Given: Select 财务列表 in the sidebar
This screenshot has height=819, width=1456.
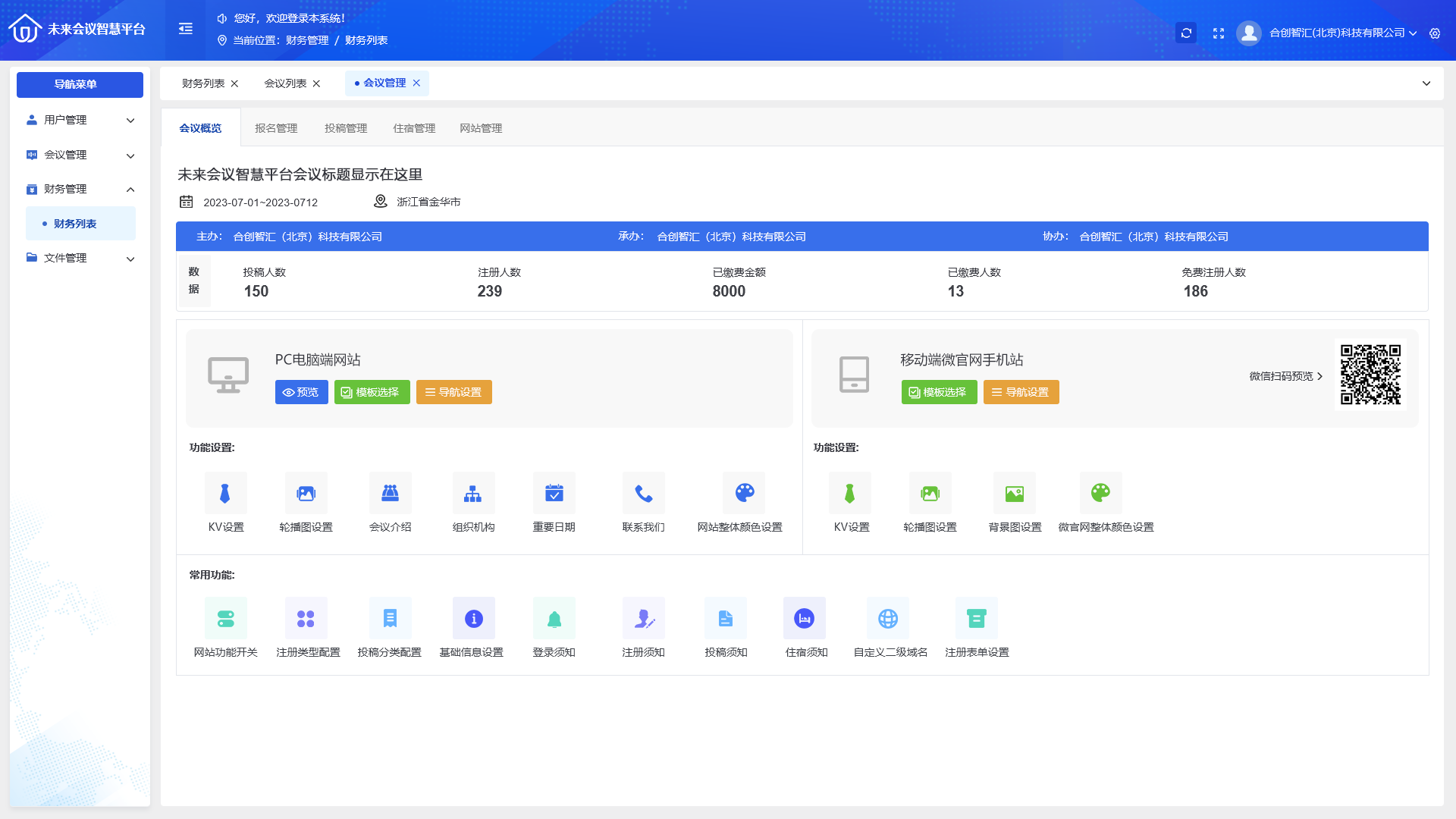Looking at the screenshot, I should (80, 224).
